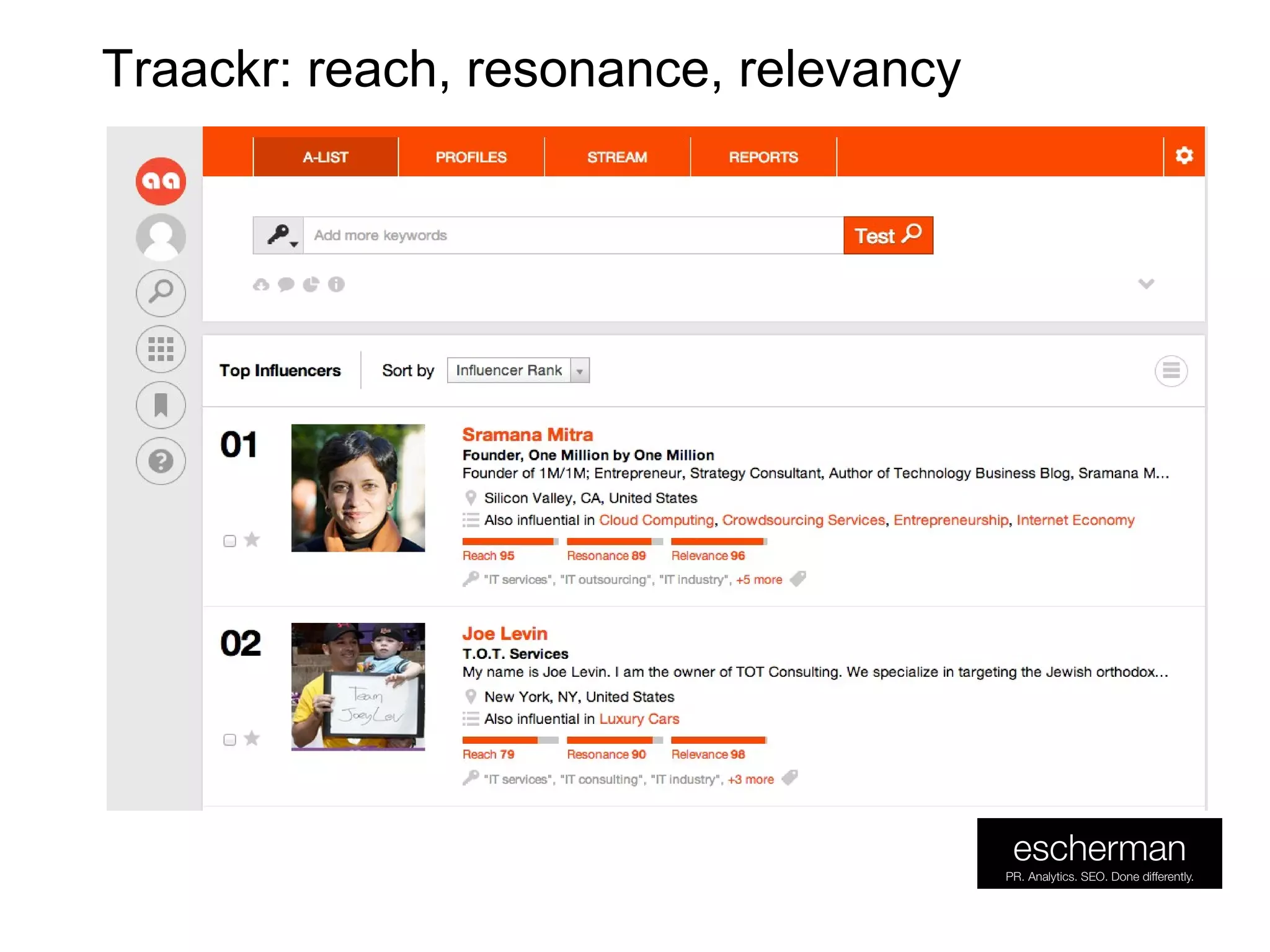Image resolution: width=1270 pixels, height=952 pixels.
Task: Switch to the REPORTS tab
Action: pos(763,157)
